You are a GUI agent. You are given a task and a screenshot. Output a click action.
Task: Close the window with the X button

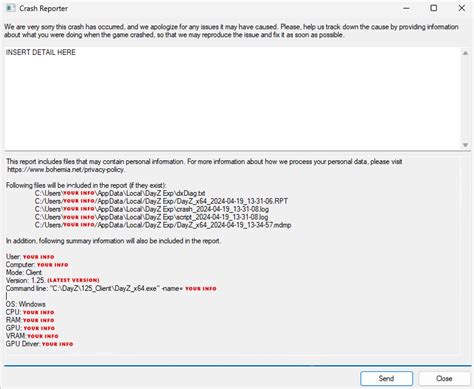(462, 8)
